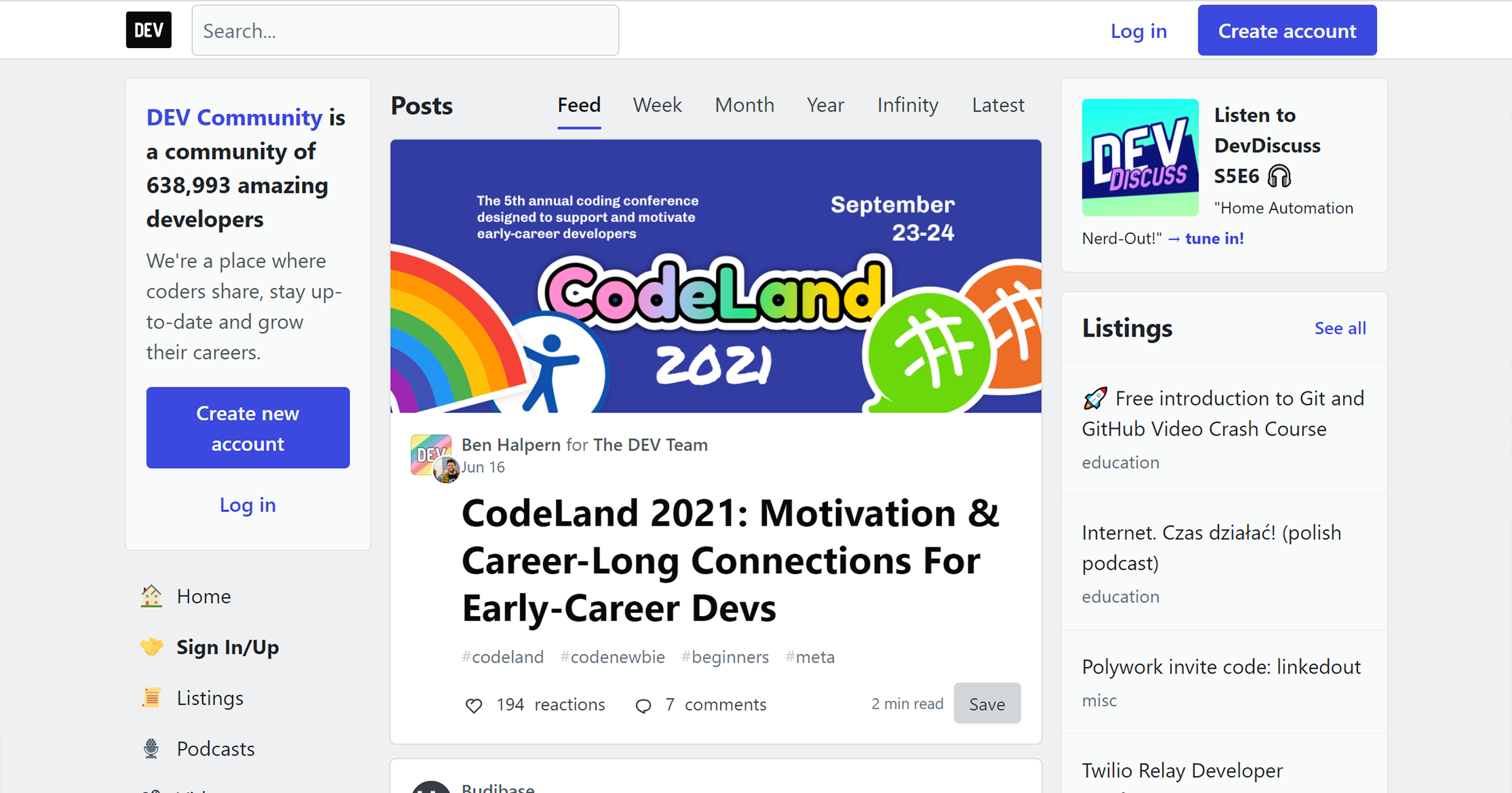Open the CodeLand 2021 banner image

pyautogui.click(x=715, y=276)
